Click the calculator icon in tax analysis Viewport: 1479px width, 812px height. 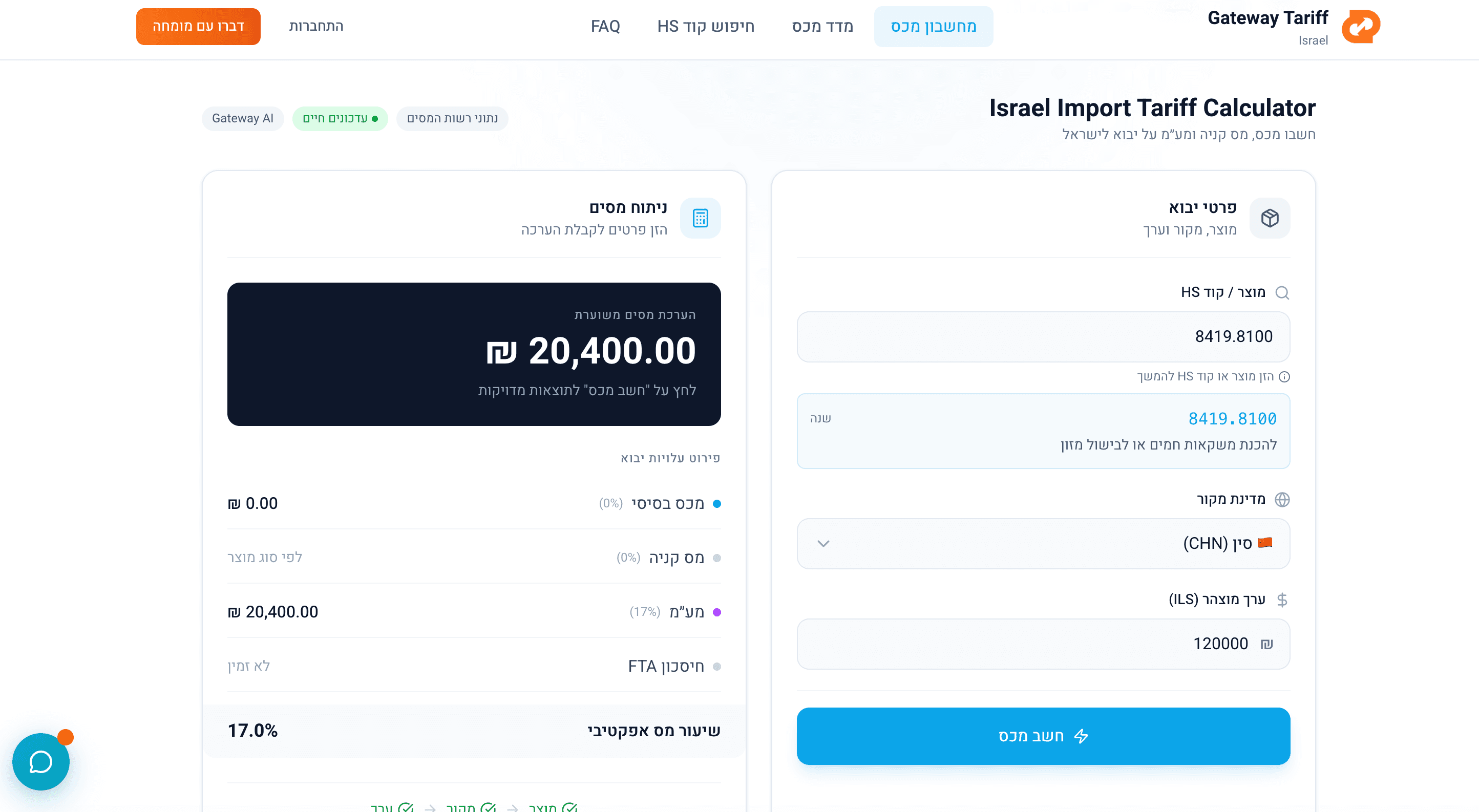coord(700,218)
